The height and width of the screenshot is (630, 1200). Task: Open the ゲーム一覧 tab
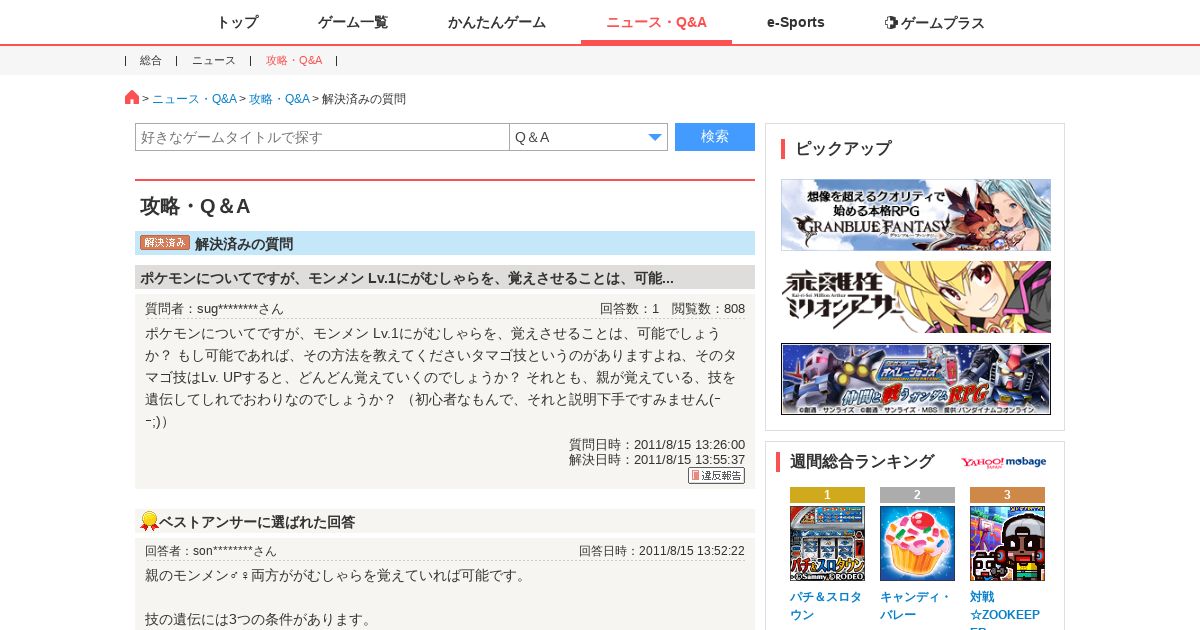click(353, 22)
